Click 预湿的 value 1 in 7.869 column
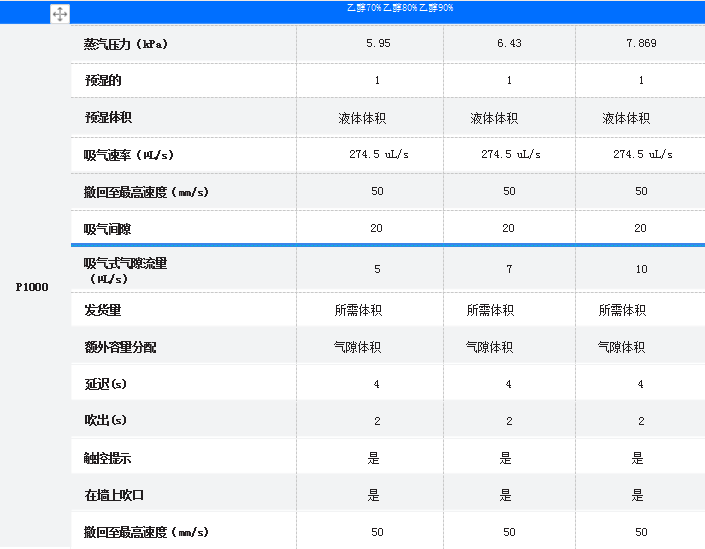Screen dimensions: 705x549 coord(641,80)
